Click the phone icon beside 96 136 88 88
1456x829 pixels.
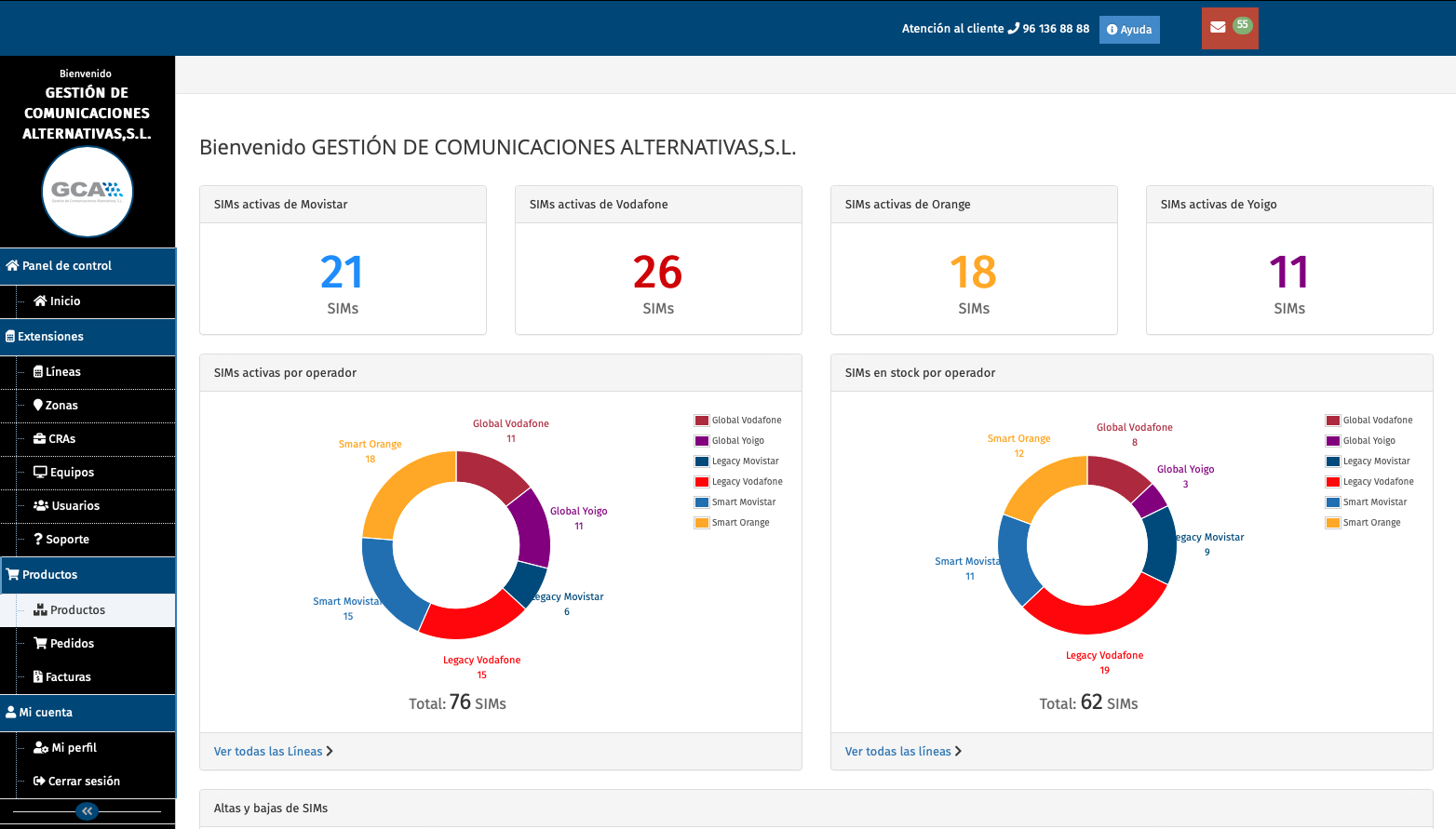click(1014, 29)
